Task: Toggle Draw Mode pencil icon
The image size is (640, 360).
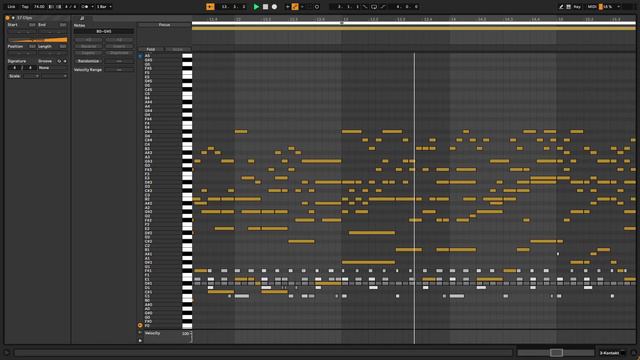Action: [561, 7]
